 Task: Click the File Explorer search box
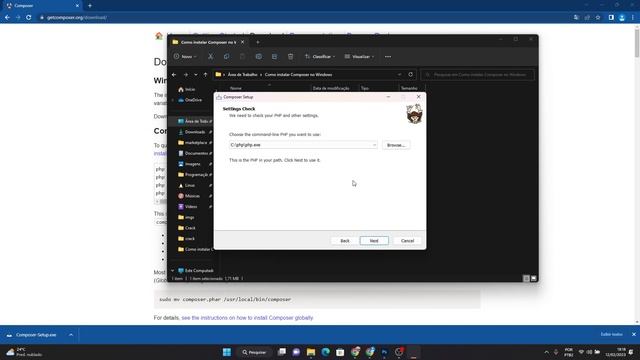[x=478, y=75]
